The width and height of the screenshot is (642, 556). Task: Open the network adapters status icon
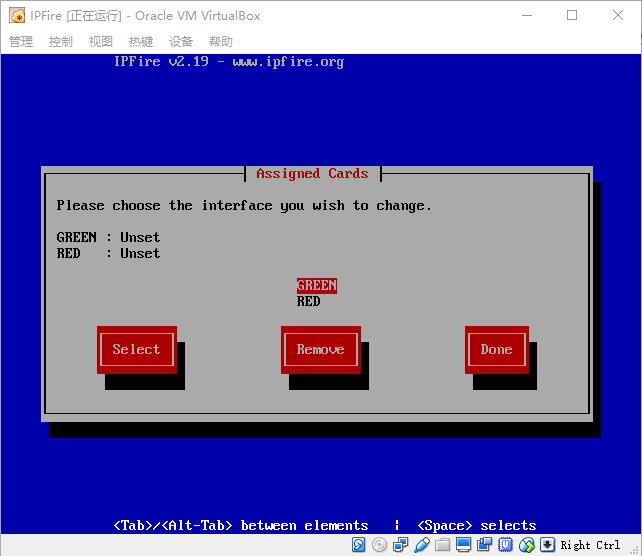(x=400, y=545)
